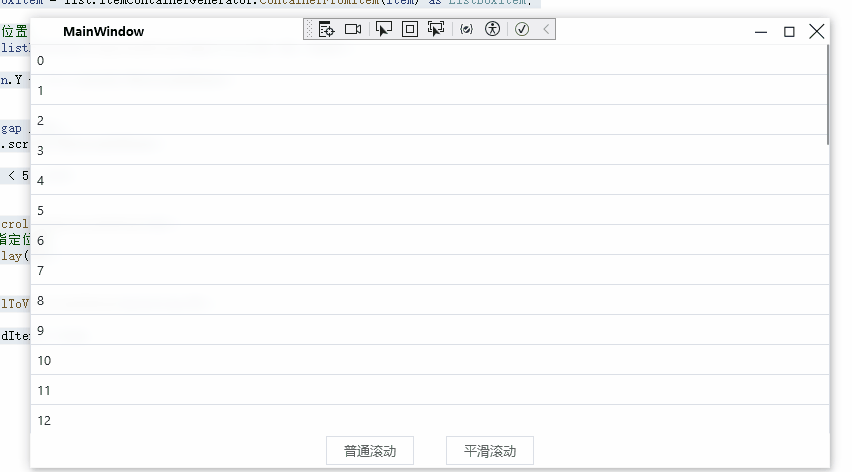Viewport: 852px width, 472px height.
Task: Select list item 1
Action: coord(429,90)
